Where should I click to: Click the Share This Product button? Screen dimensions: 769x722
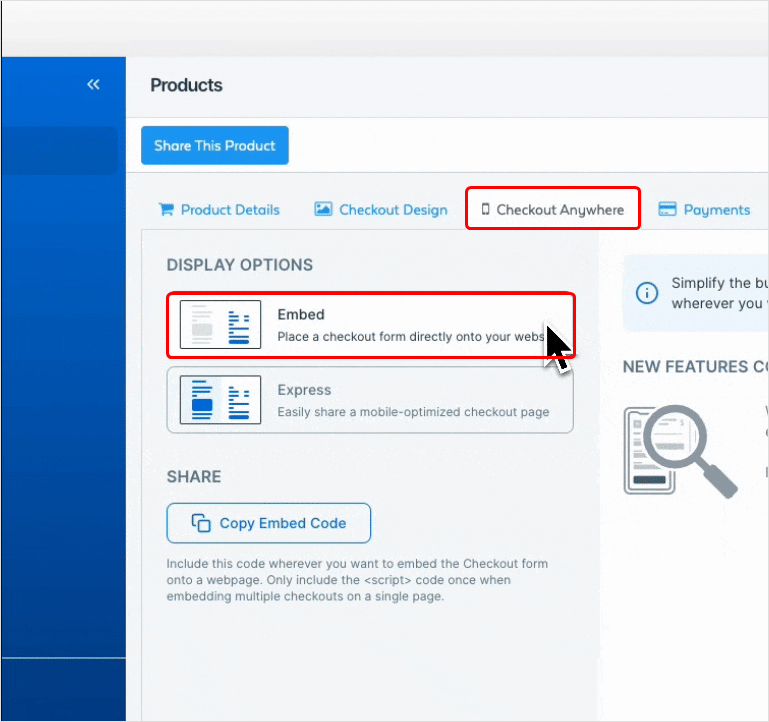[214, 145]
